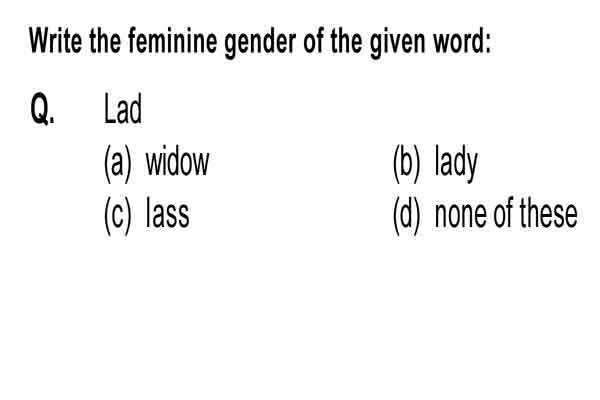Viewport: 600px width, 400px height.
Task: Click the word given in the heading
Action: [398, 43]
